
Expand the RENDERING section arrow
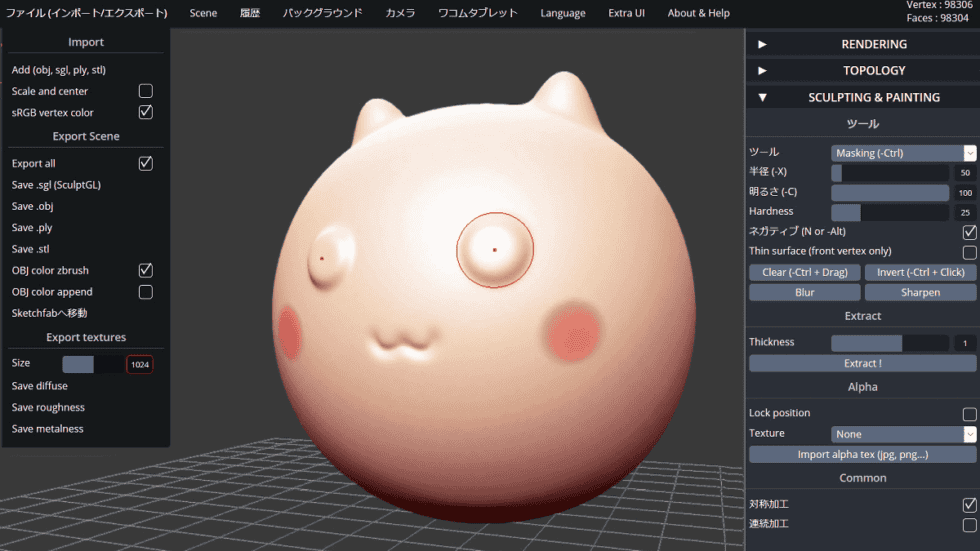(x=762, y=44)
